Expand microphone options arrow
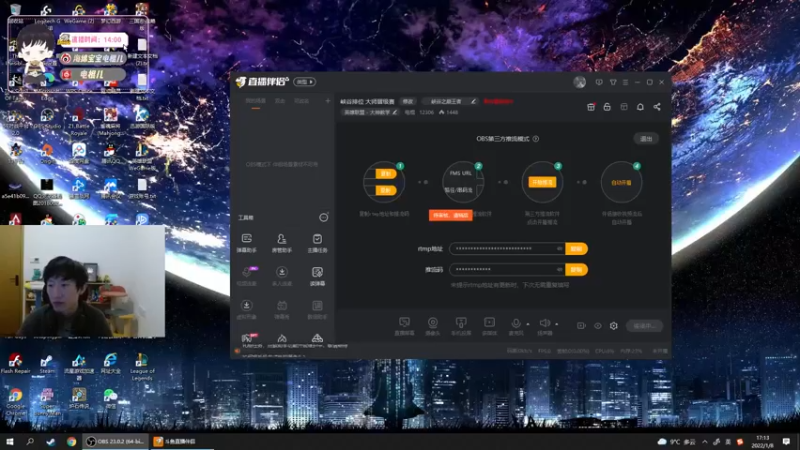 click(x=528, y=324)
